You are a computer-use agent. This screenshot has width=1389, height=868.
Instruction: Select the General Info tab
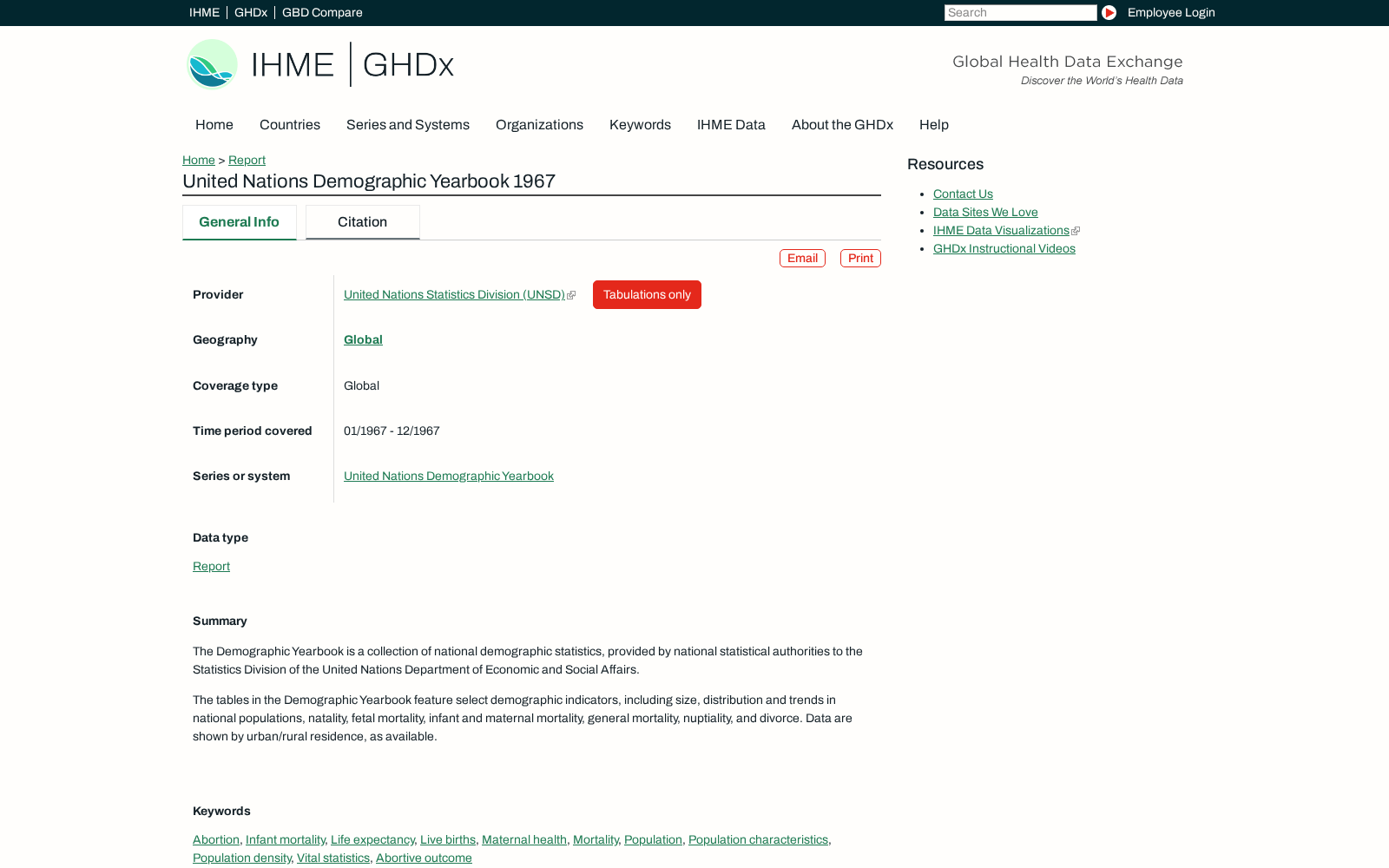tap(239, 222)
